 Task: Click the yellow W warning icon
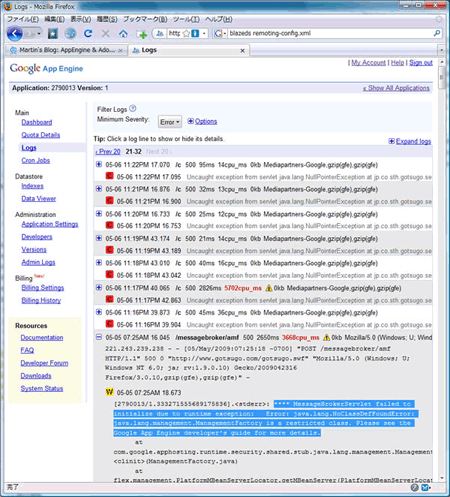110,392
